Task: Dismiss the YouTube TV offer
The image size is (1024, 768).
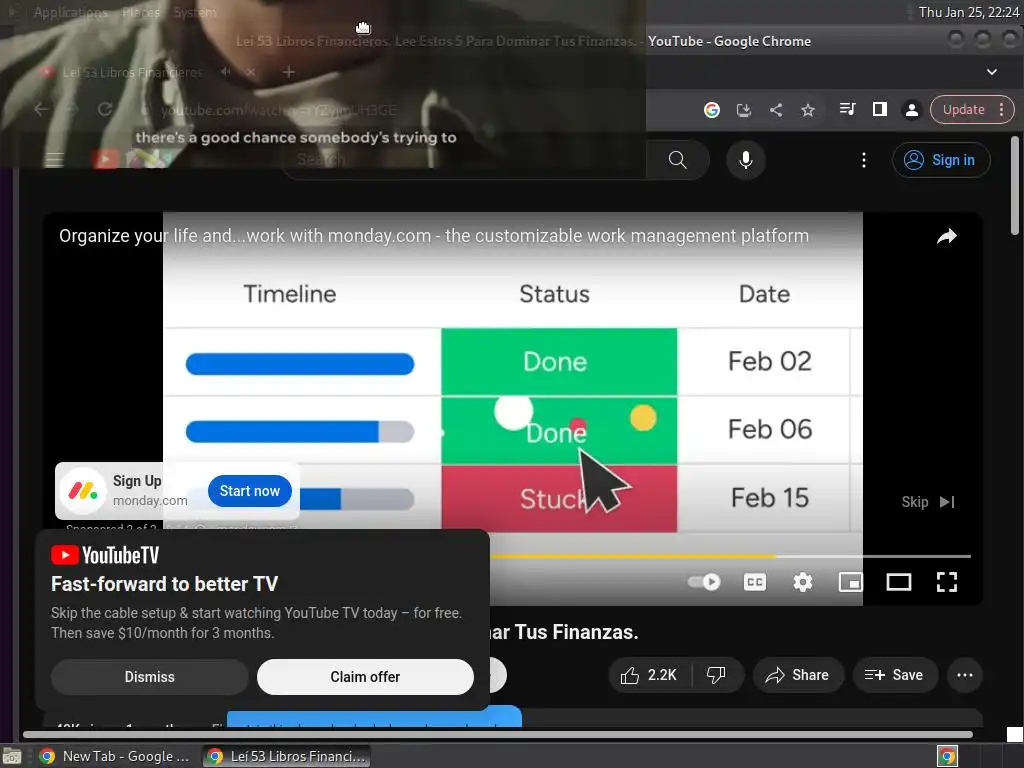Action: (150, 677)
